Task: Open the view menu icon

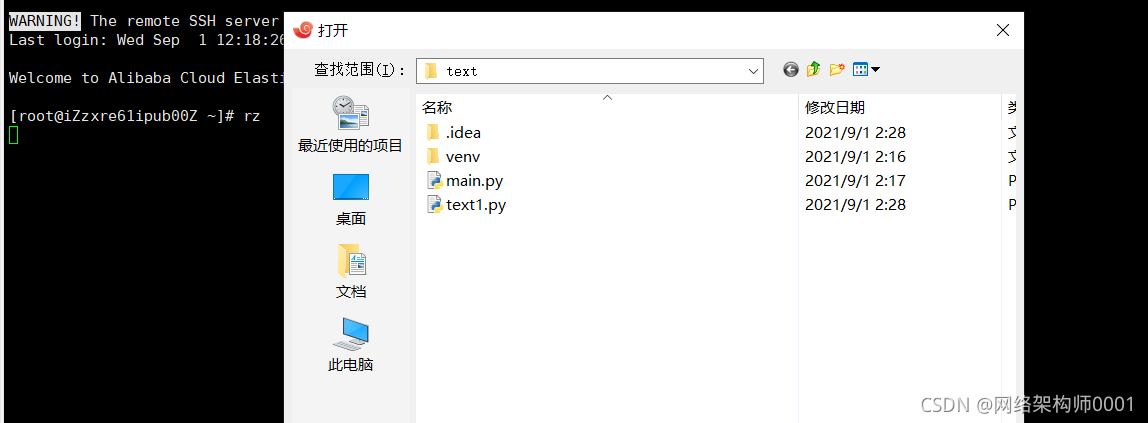Action: click(860, 70)
